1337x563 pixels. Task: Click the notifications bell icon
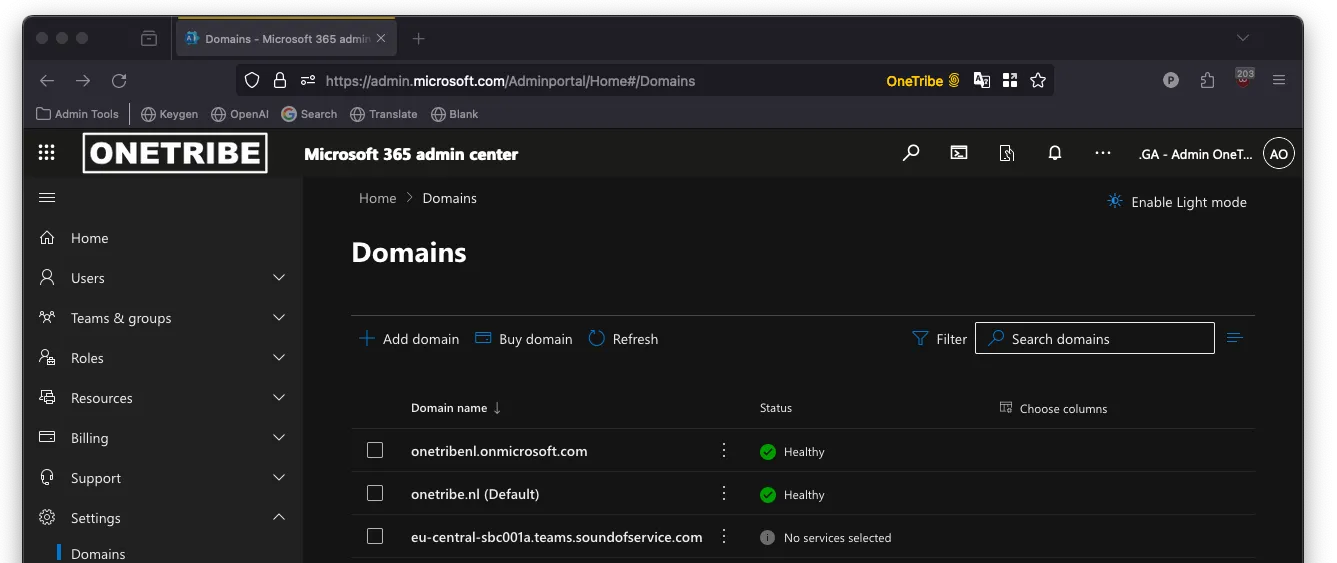(x=1055, y=153)
